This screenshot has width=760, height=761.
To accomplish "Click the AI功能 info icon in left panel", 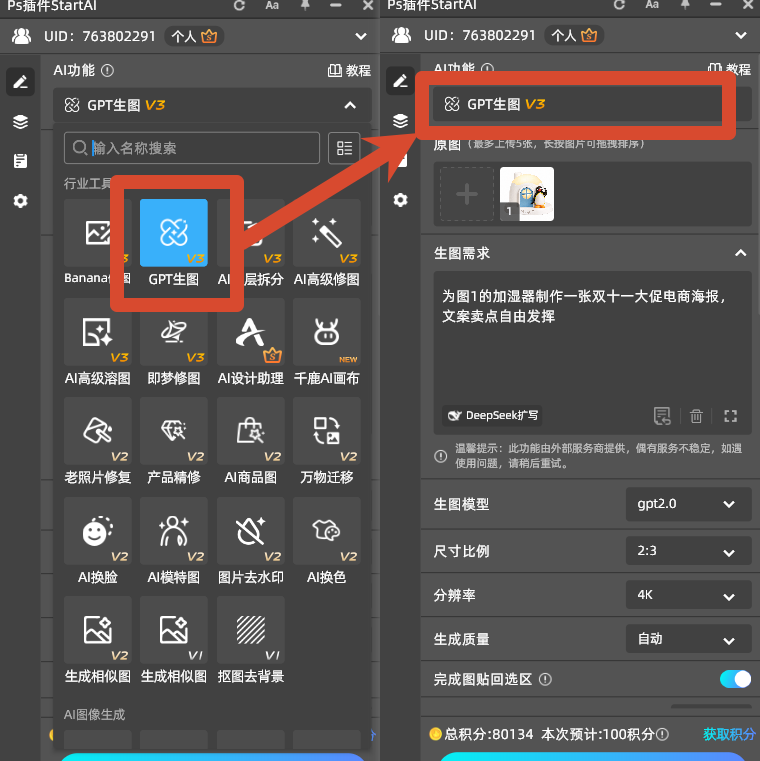I will (107, 71).
